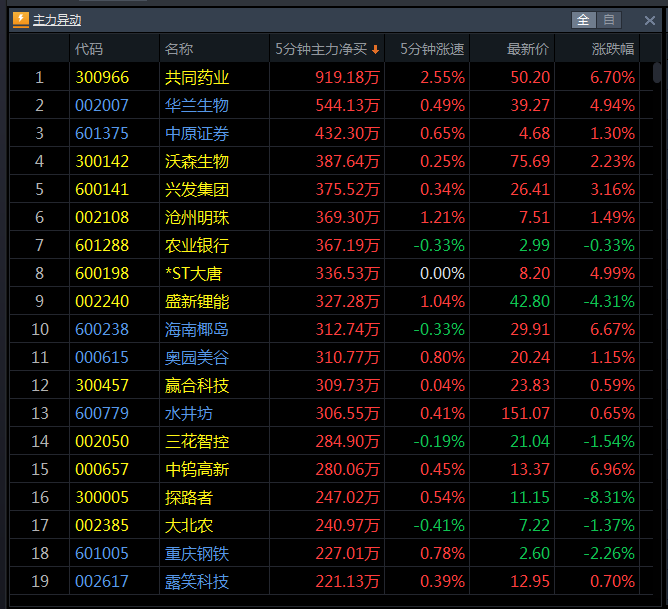Click the vertical scrollbar thumb
The image size is (668, 609).
tap(657, 73)
